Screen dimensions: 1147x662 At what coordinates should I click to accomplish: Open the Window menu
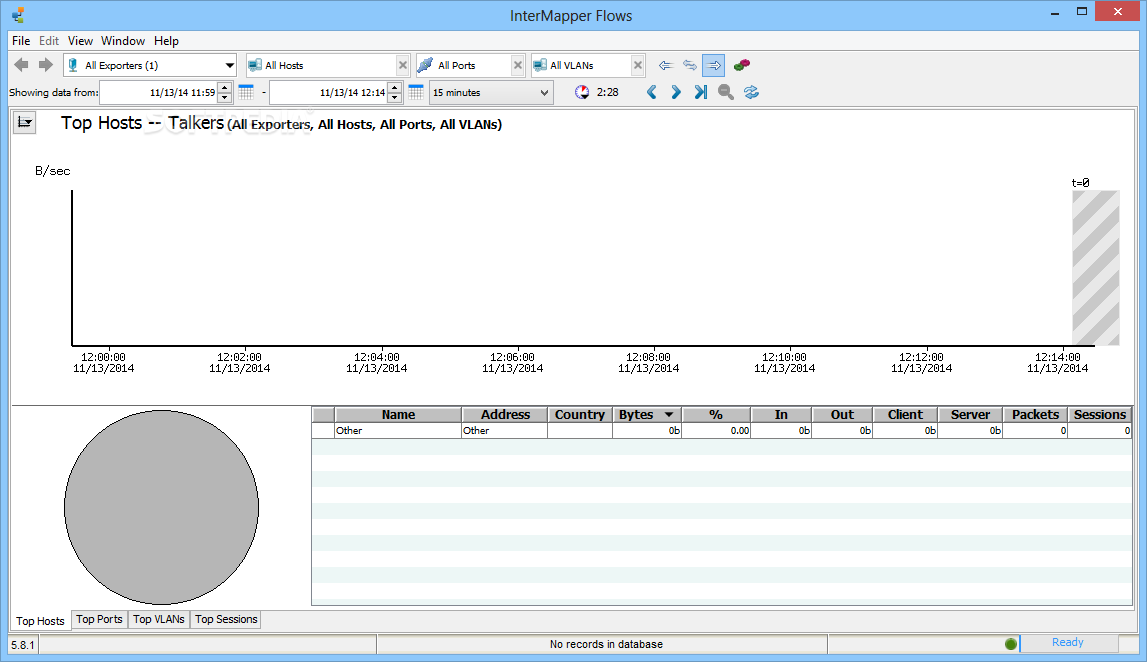[123, 41]
